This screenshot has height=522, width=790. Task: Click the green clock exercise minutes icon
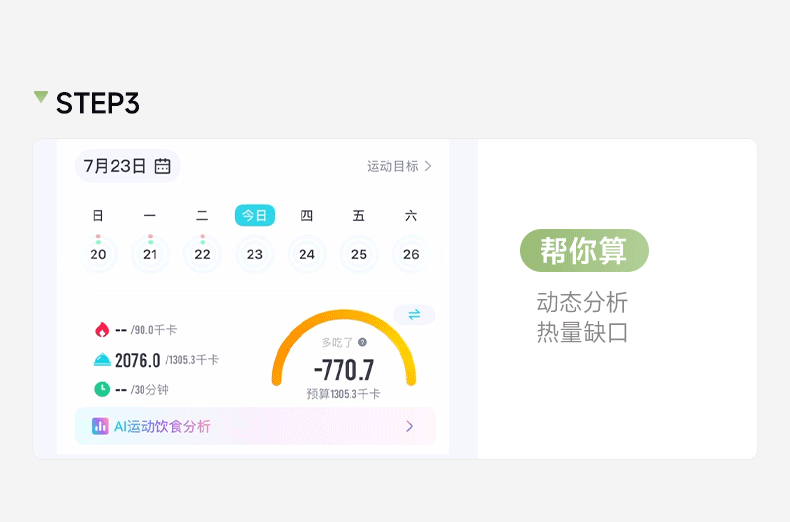[x=101, y=389]
